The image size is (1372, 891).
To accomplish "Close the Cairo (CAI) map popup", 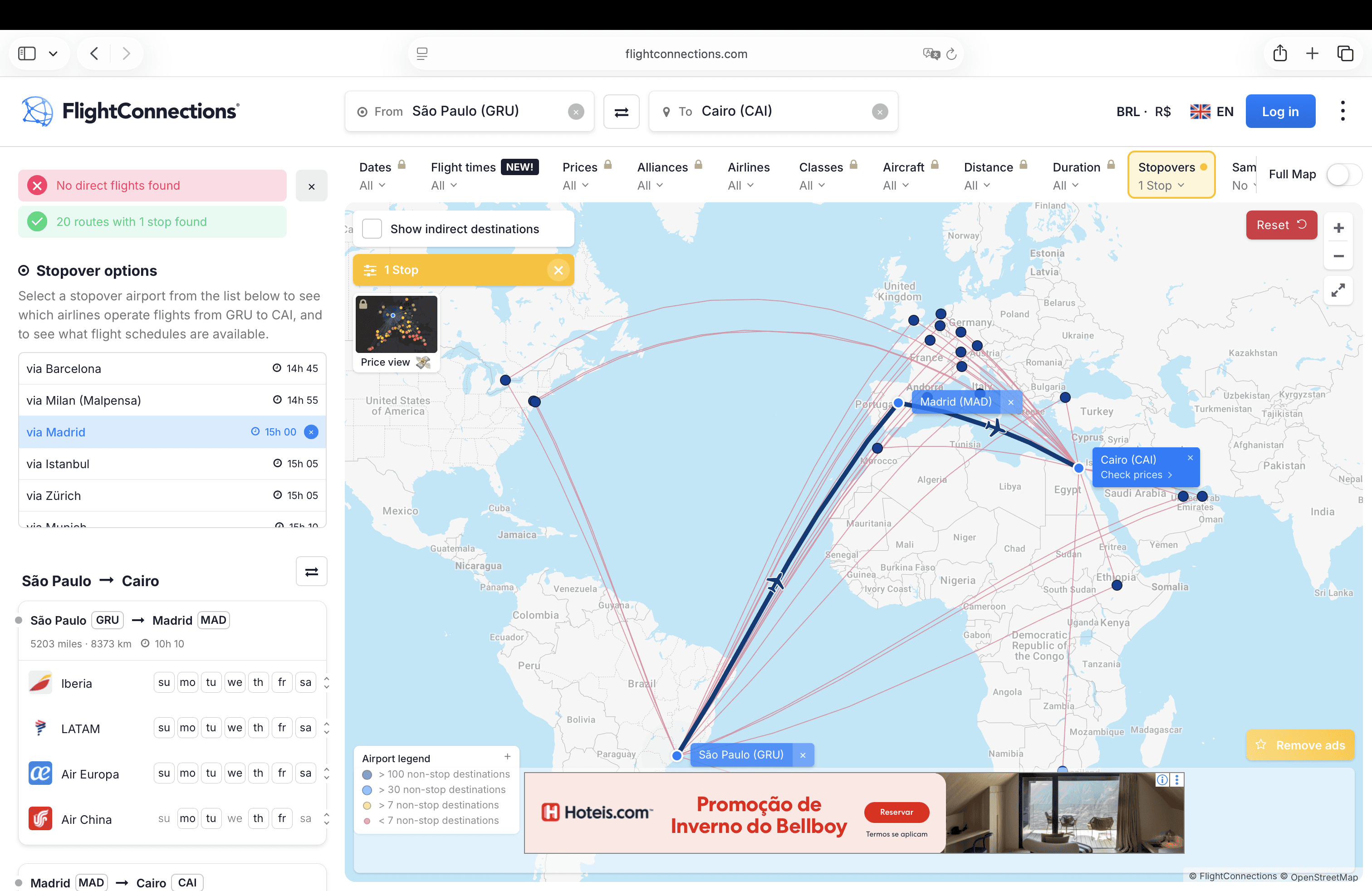I will point(1190,458).
